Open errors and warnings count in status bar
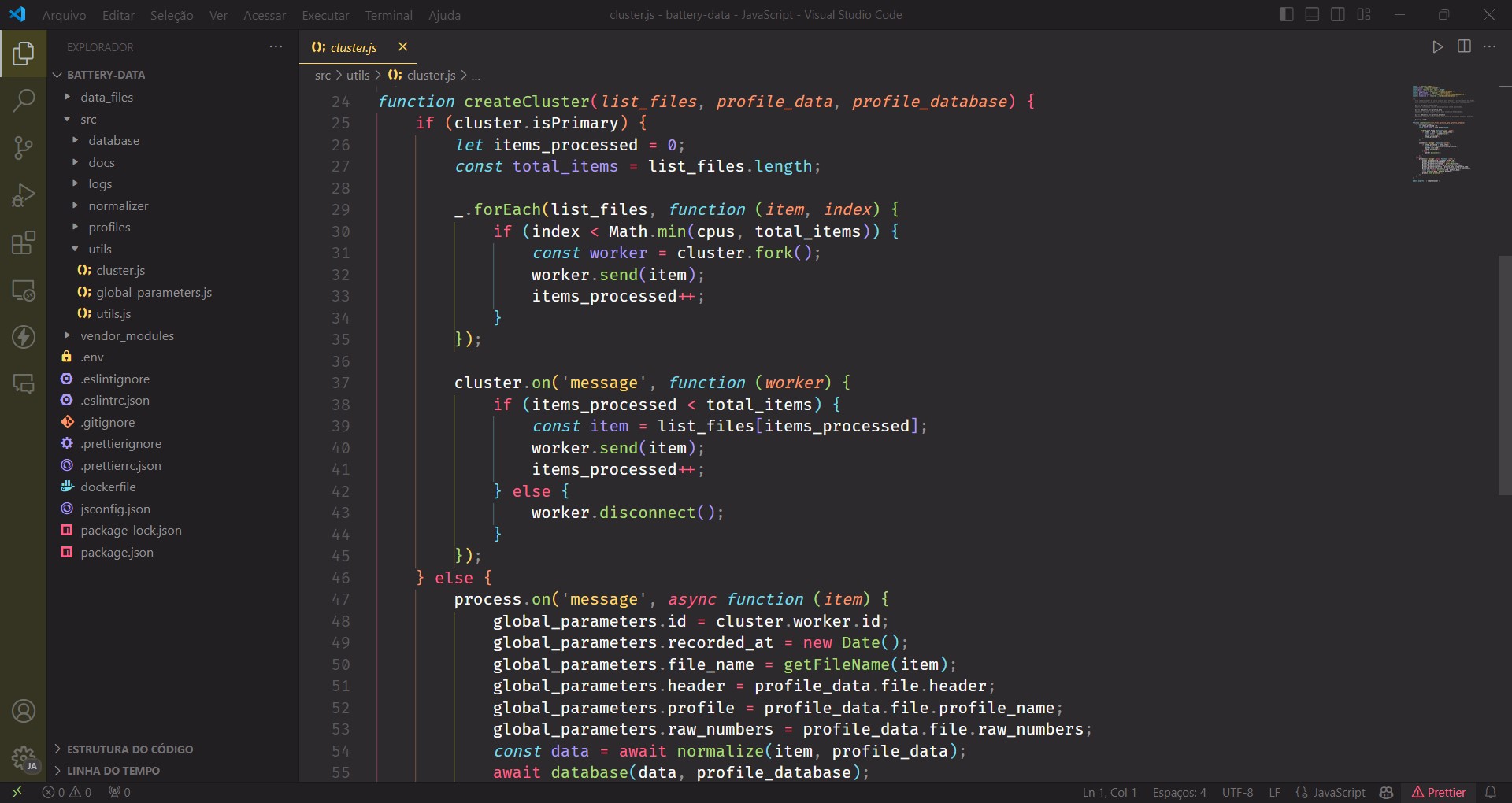The image size is (1512, 803). (67, 792)
